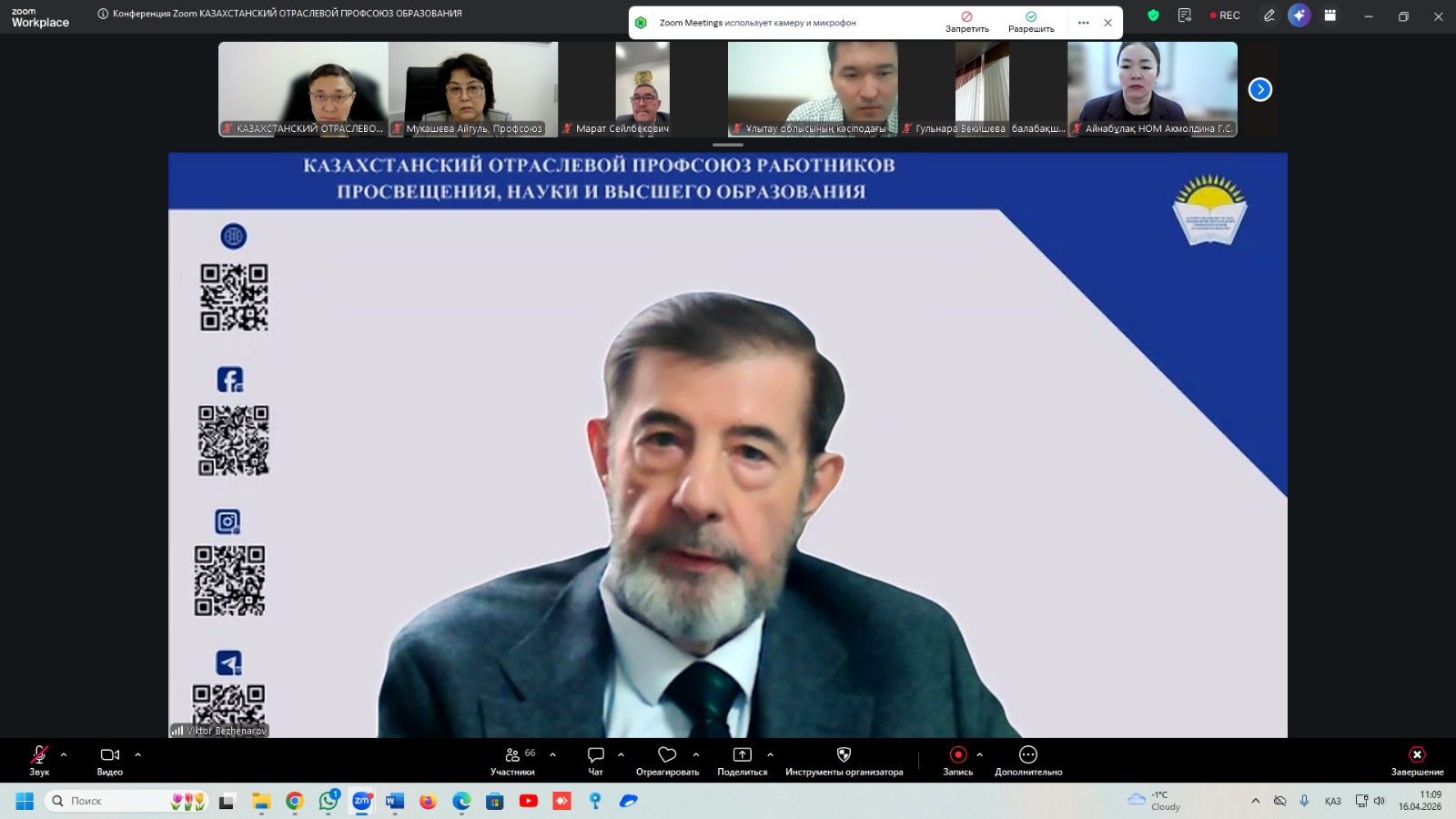Select Мукашева Айгуль participant video thumbnail

coord(473,88)
